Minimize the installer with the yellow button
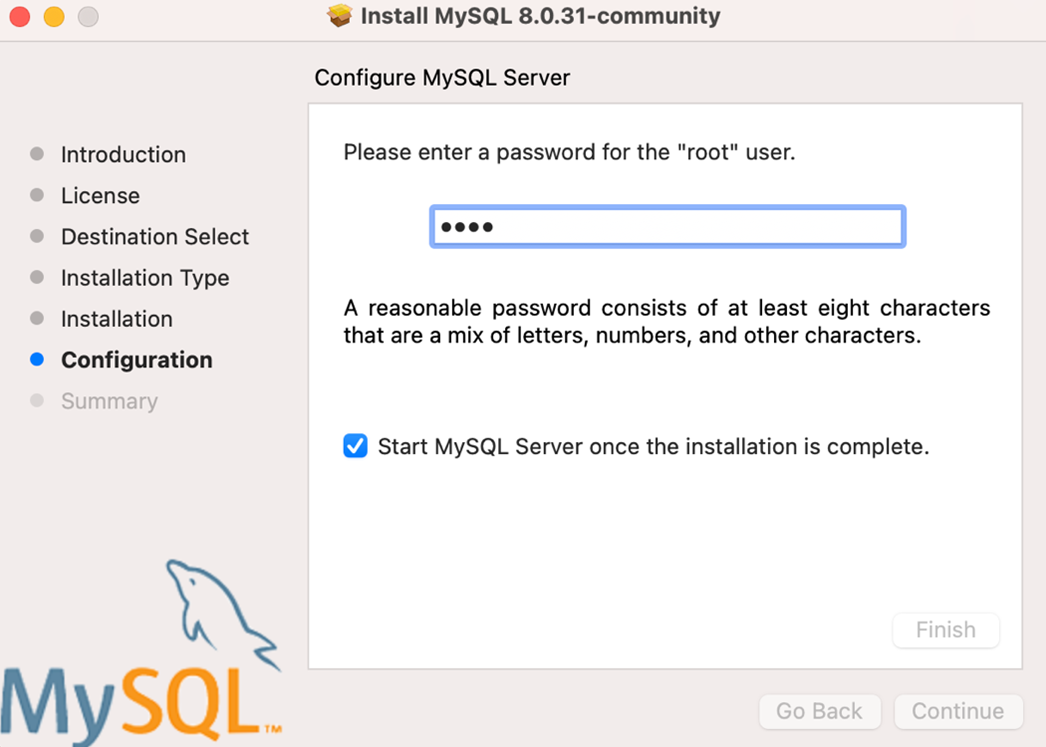1046x747 pixels. coord(54,17)
